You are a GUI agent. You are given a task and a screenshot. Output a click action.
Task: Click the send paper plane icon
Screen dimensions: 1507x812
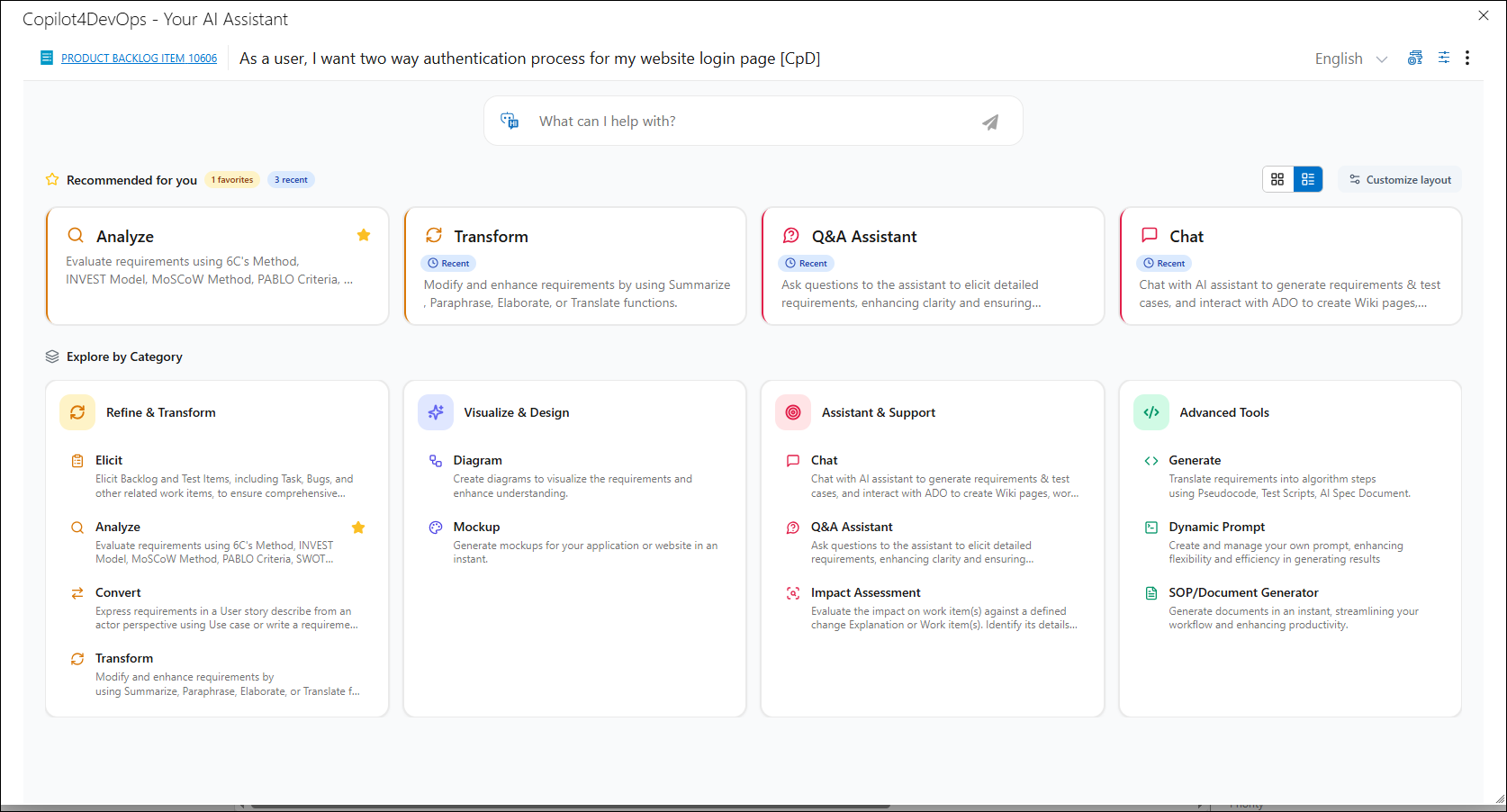pyautogui.click(x=989, y=122)
